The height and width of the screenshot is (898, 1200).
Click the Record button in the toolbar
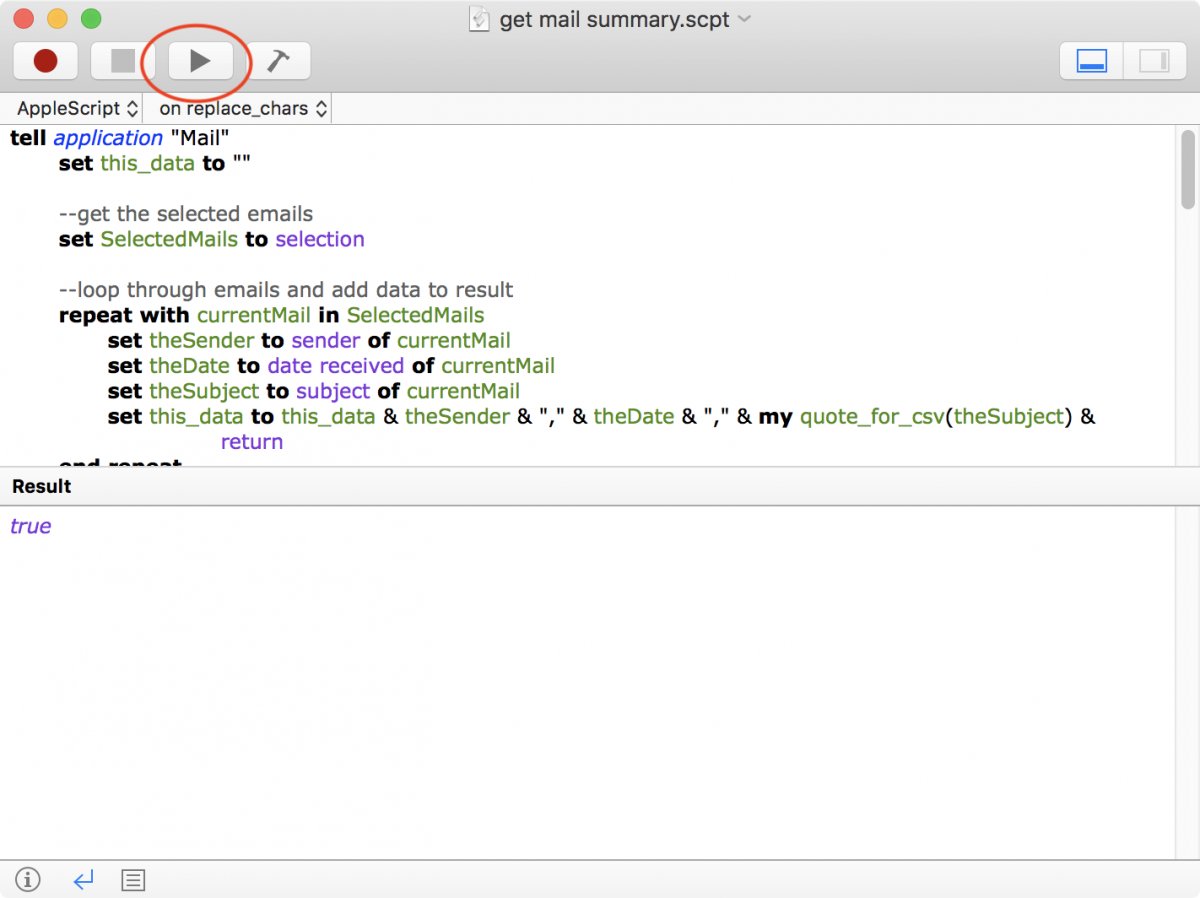(45, 62)
